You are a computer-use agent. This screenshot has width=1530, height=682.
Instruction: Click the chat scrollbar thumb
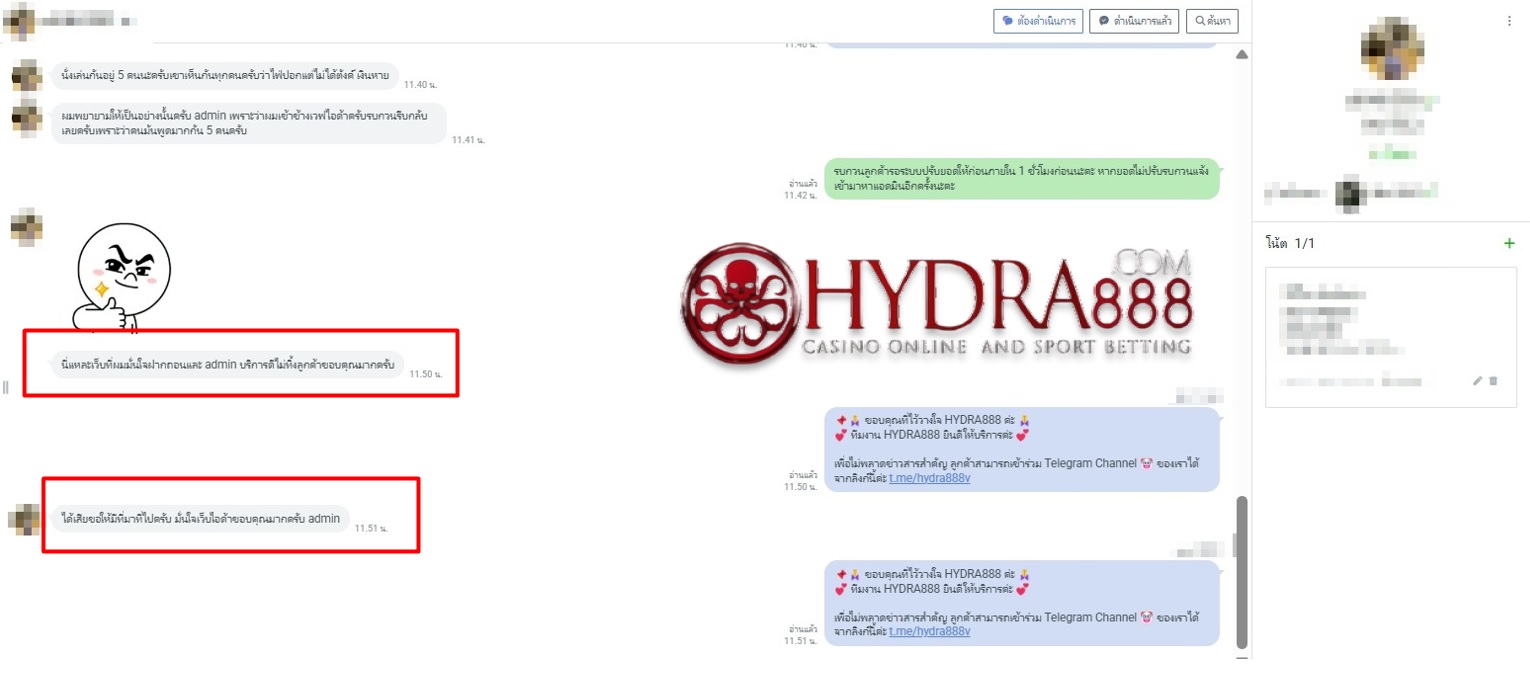[1242, 570]
